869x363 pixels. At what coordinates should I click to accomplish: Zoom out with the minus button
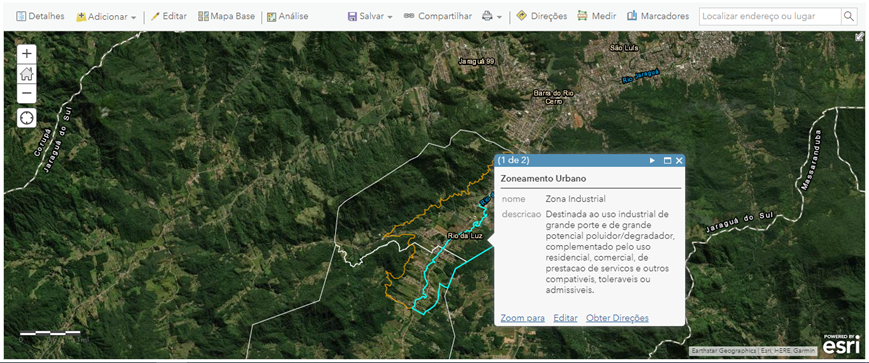point(27,93)
